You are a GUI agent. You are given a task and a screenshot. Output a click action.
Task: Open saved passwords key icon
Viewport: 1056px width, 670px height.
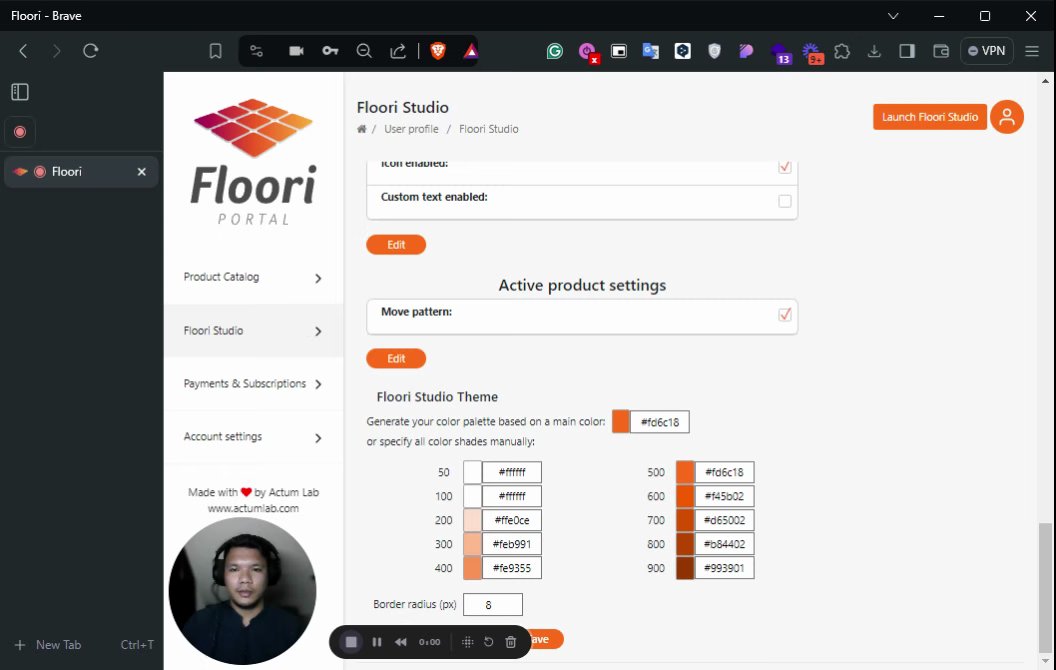(x=330, y=51)
